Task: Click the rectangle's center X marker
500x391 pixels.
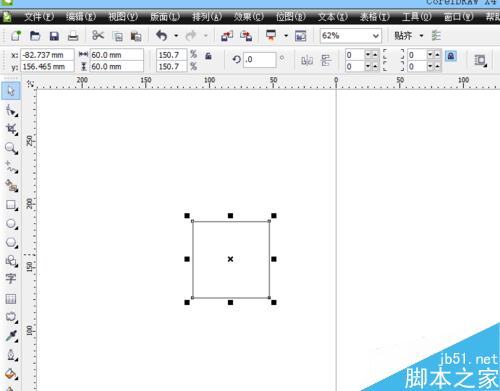Action: point(230,259)
